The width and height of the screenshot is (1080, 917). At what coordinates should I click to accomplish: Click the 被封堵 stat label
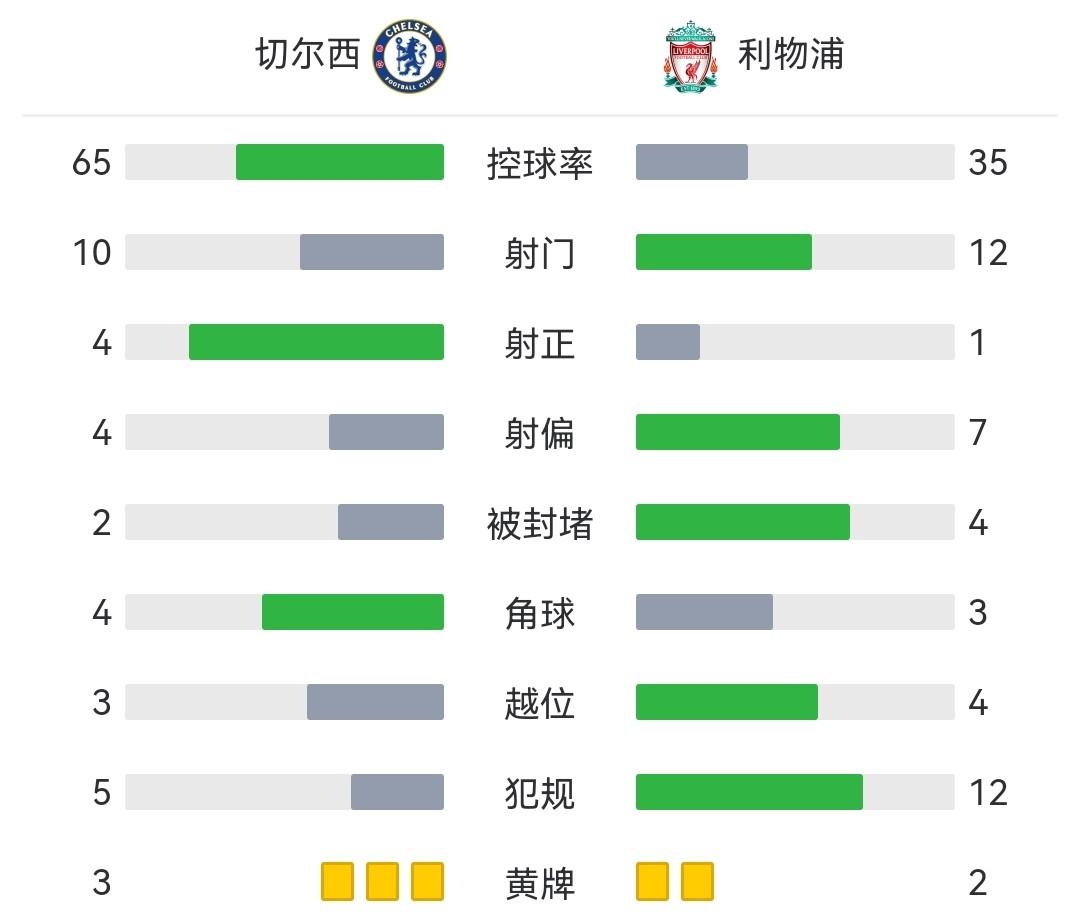(x=540, y=523)
